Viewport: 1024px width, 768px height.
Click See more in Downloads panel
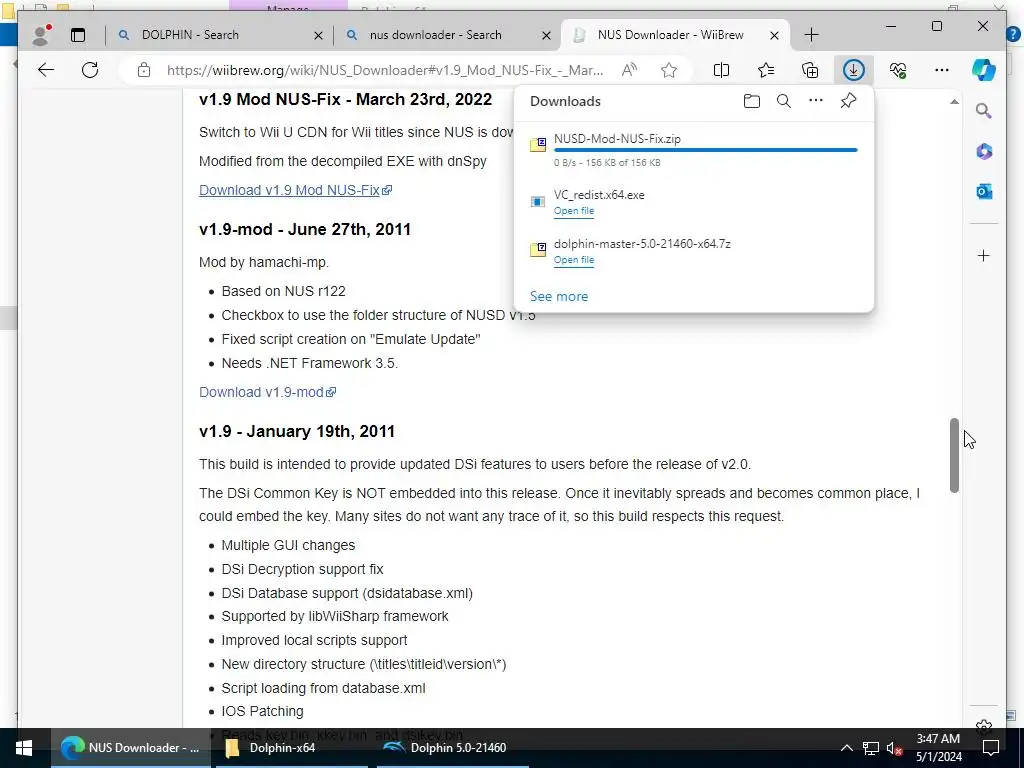click(x=559, y=296)
